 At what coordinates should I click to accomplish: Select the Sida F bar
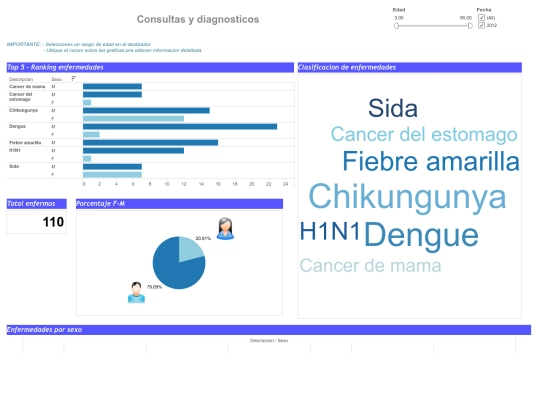pos(112,175)
